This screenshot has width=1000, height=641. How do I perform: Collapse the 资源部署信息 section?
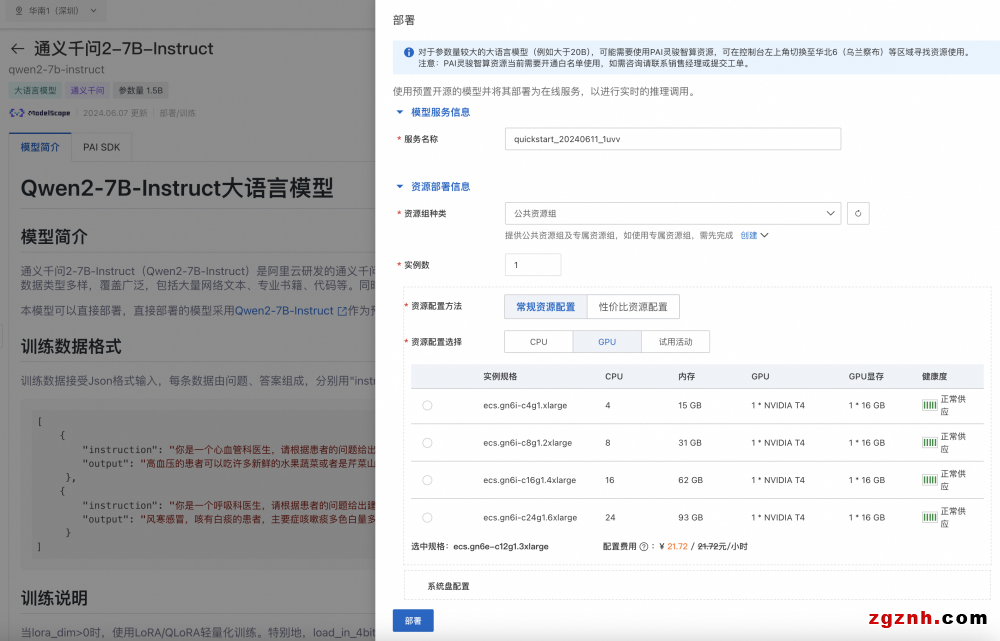pos(401,186)
